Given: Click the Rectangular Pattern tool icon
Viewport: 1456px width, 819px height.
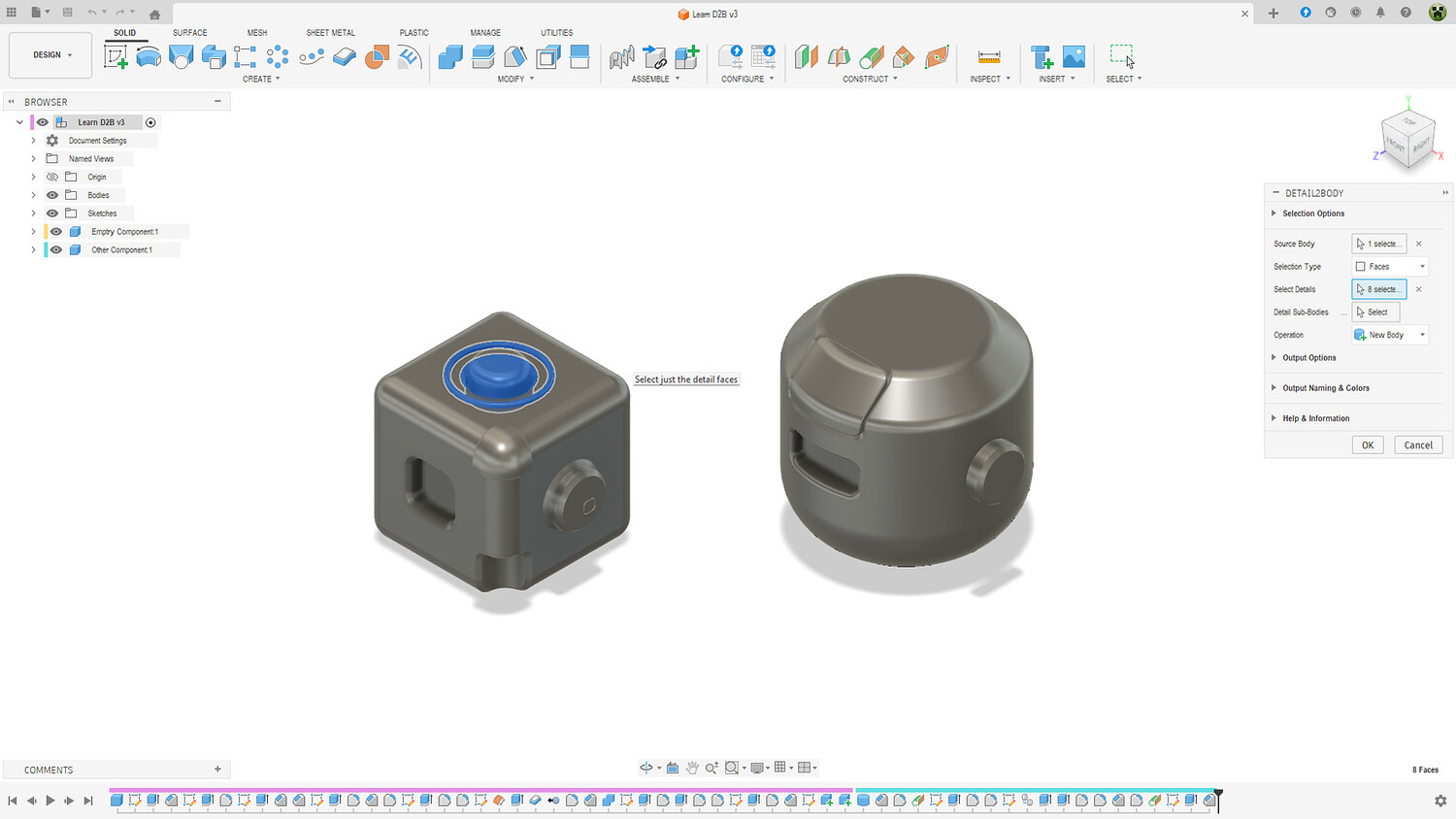Looking at the screenshot, I should [x=245, y=56].
